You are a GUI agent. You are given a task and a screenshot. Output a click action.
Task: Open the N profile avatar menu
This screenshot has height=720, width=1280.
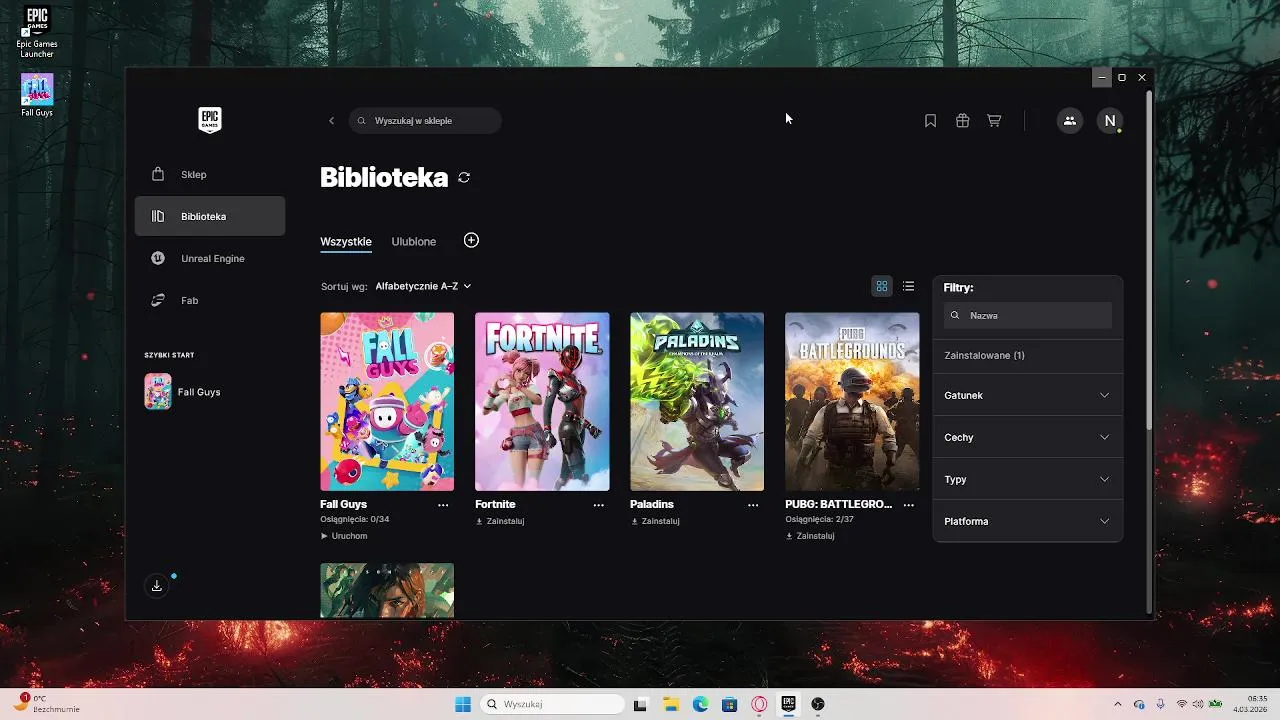(x=1109, y=121)
